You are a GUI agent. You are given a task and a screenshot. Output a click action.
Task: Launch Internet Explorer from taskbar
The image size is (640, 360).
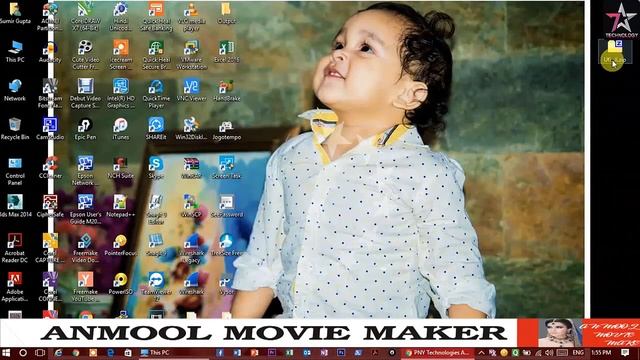pyautogui.click(x=58, y=353)
